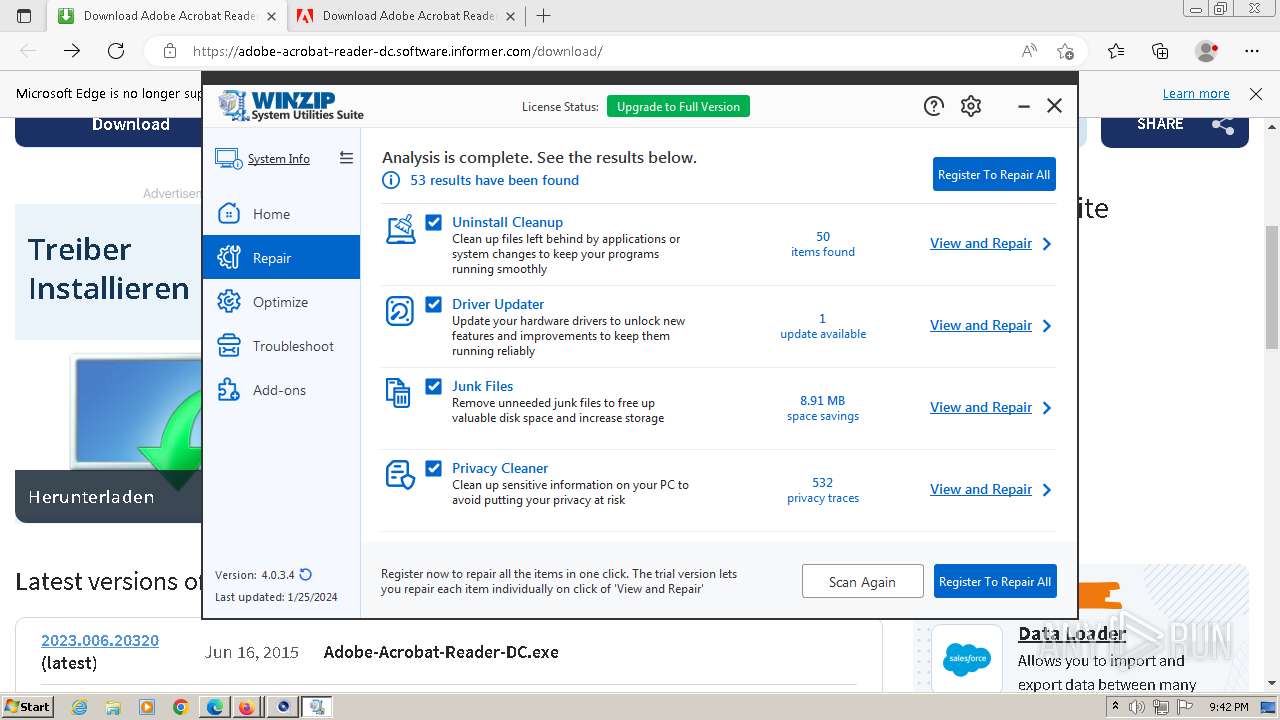Click the version refresh icon
The height and width of the screenshot is (720, 1280).
pyautogui.click(x=306, y=575)
